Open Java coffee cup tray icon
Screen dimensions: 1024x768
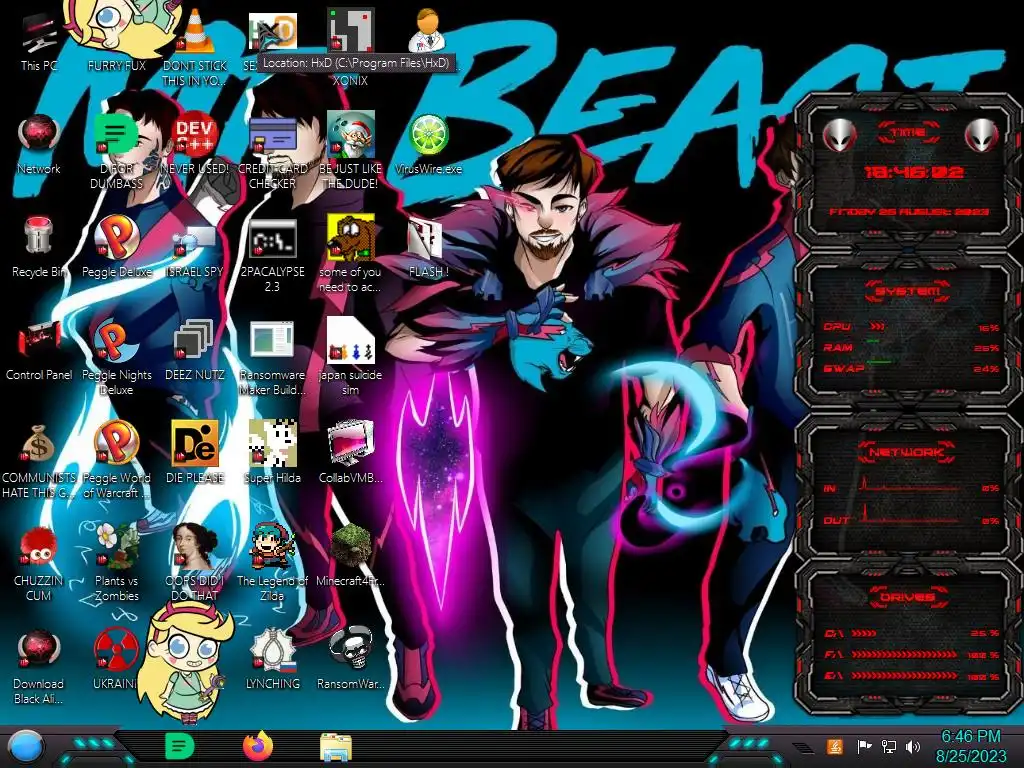pyautogui.click(x=835, y=746)
